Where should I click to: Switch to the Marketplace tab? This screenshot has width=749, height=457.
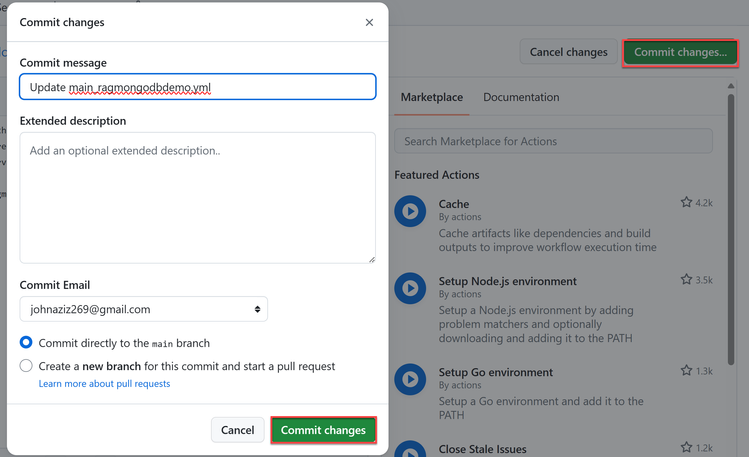(x=431, y=97)
